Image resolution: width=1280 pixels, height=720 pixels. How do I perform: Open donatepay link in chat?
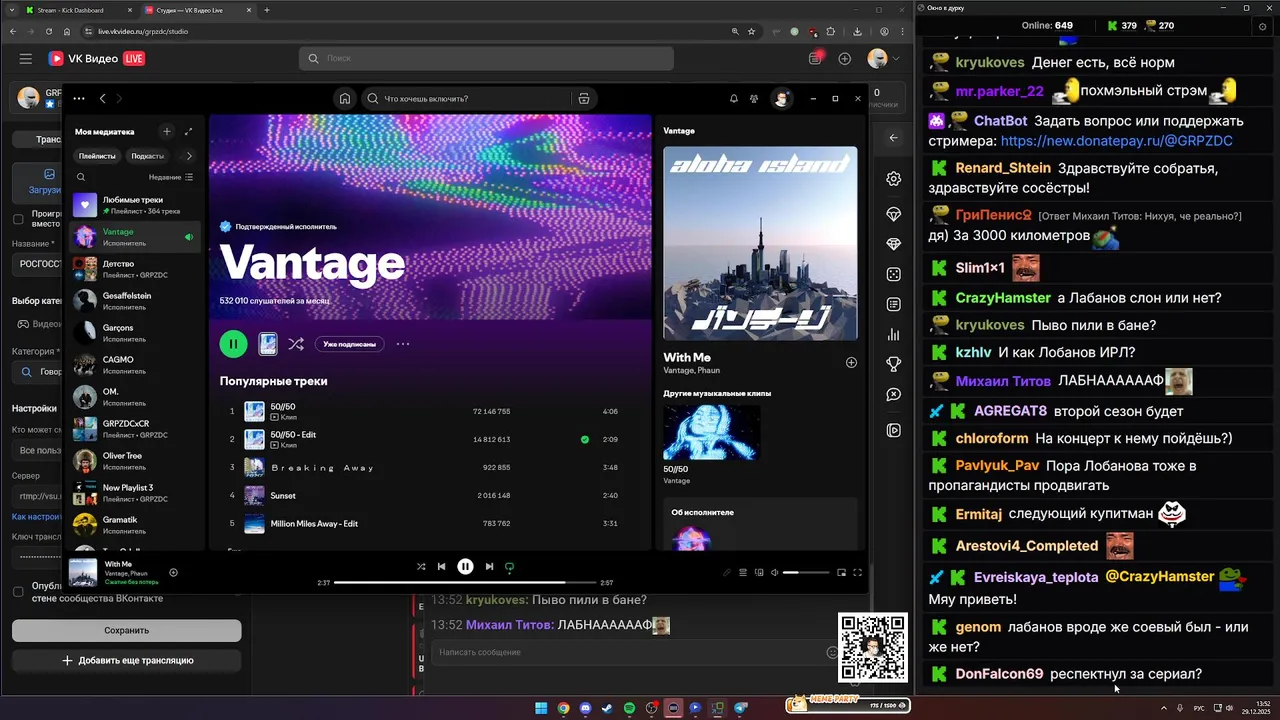pos(1116,141)
